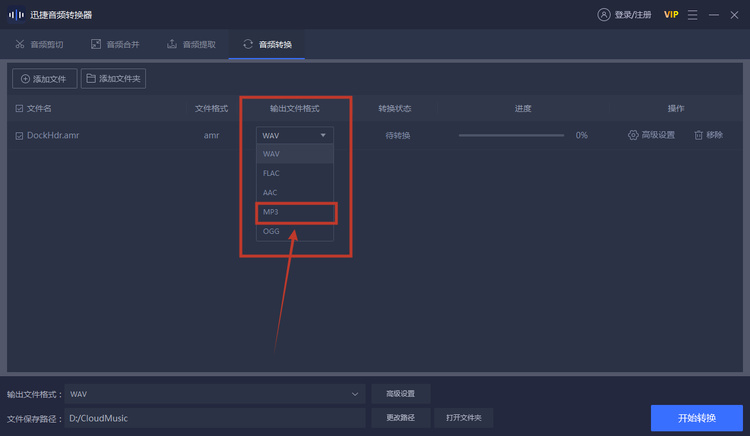The image size is (750, 436).
Task: Minimize the converter window
Action: tap(714, 15)
